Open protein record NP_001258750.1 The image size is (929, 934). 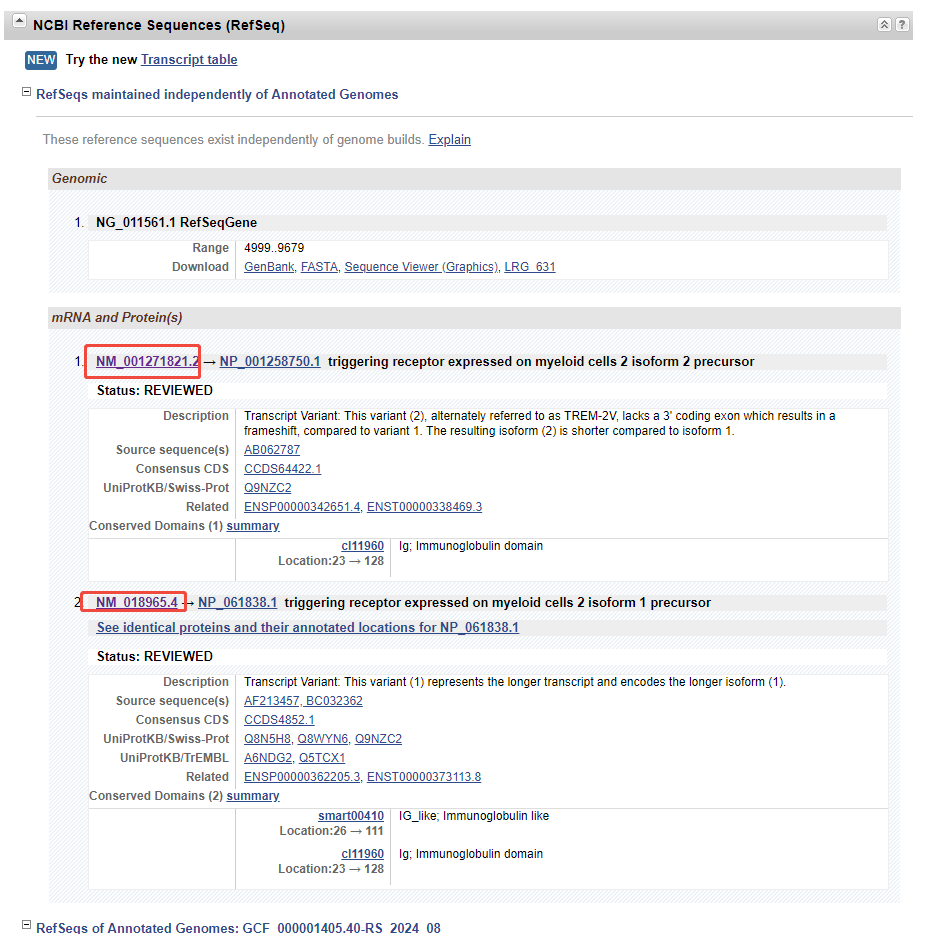270,361
